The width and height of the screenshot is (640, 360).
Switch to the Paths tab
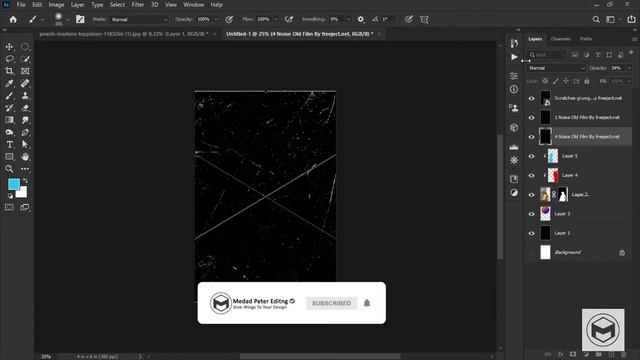point(586,39)
